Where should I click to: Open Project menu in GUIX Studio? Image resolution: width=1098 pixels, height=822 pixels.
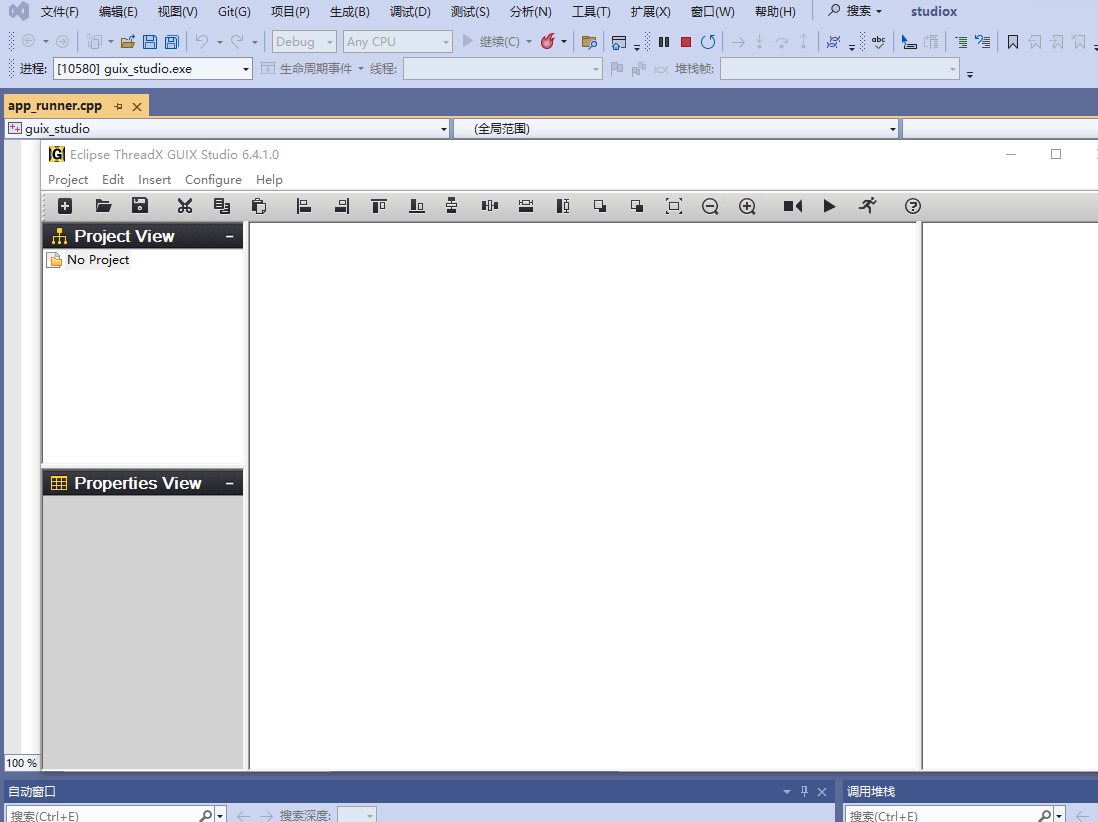pyautogui.click(x=68, y=180)
